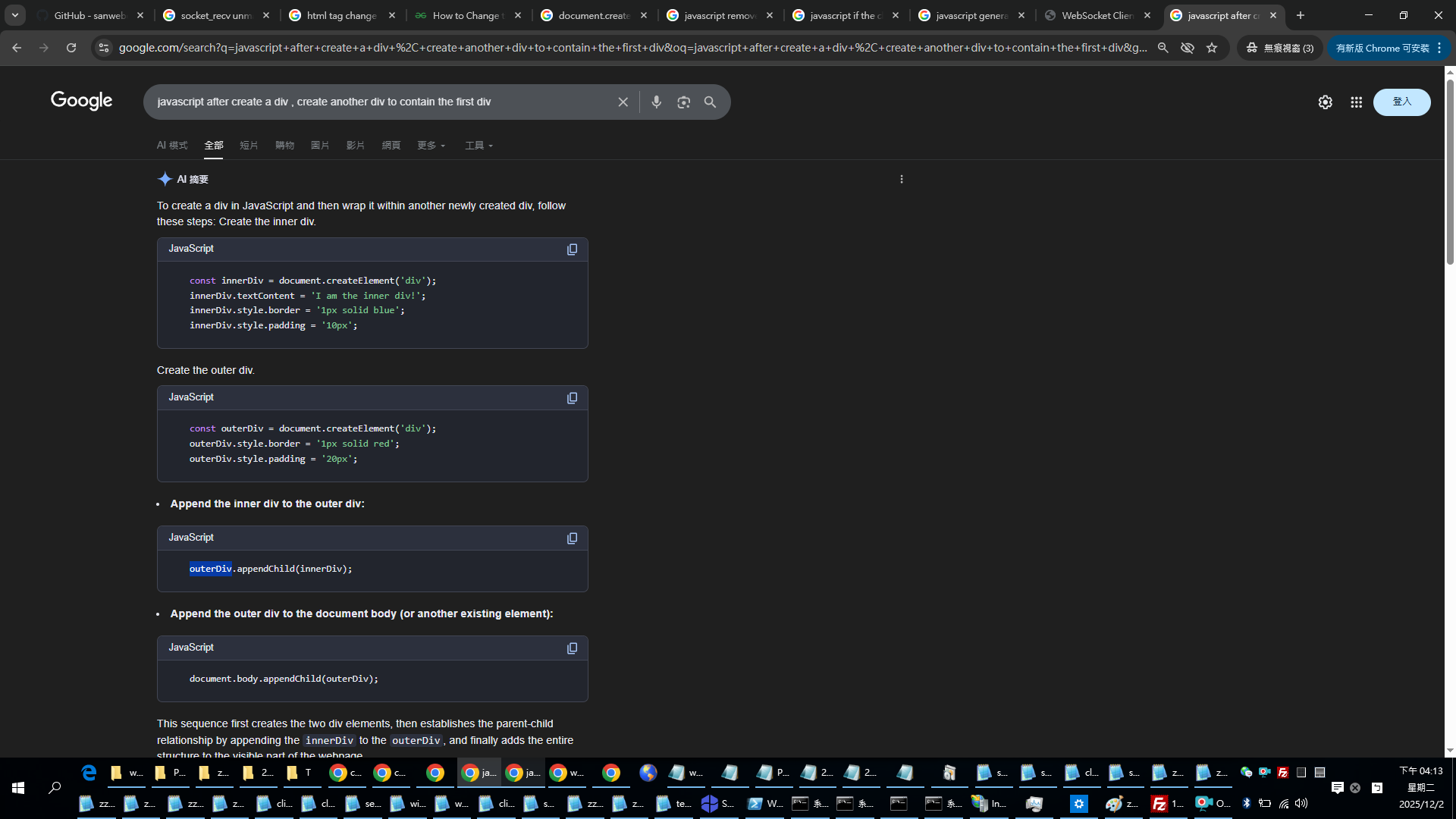Copy the outerDiv code snippet
Image resolution: width=1456 pixels, height=819 pixels.
coord(572,398)
